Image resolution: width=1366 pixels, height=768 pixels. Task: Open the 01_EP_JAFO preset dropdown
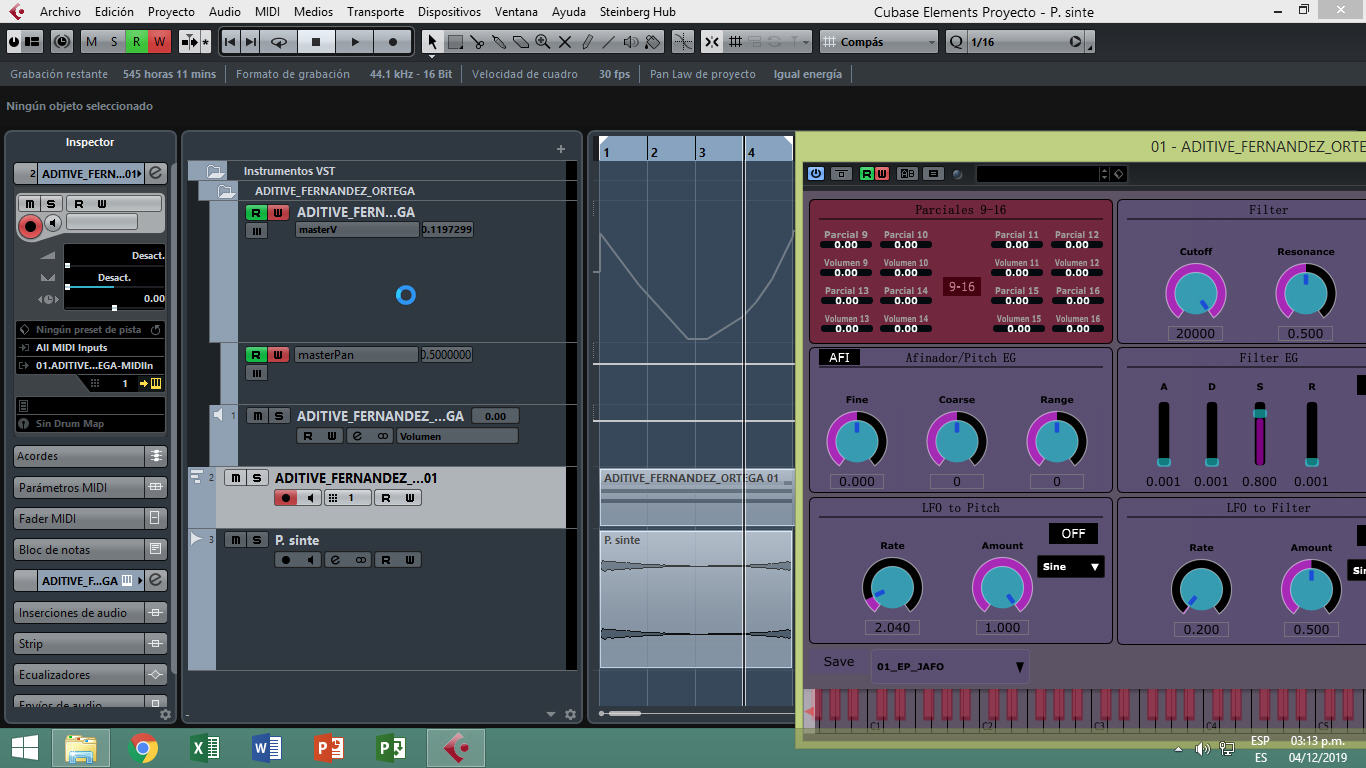[950, 666]
